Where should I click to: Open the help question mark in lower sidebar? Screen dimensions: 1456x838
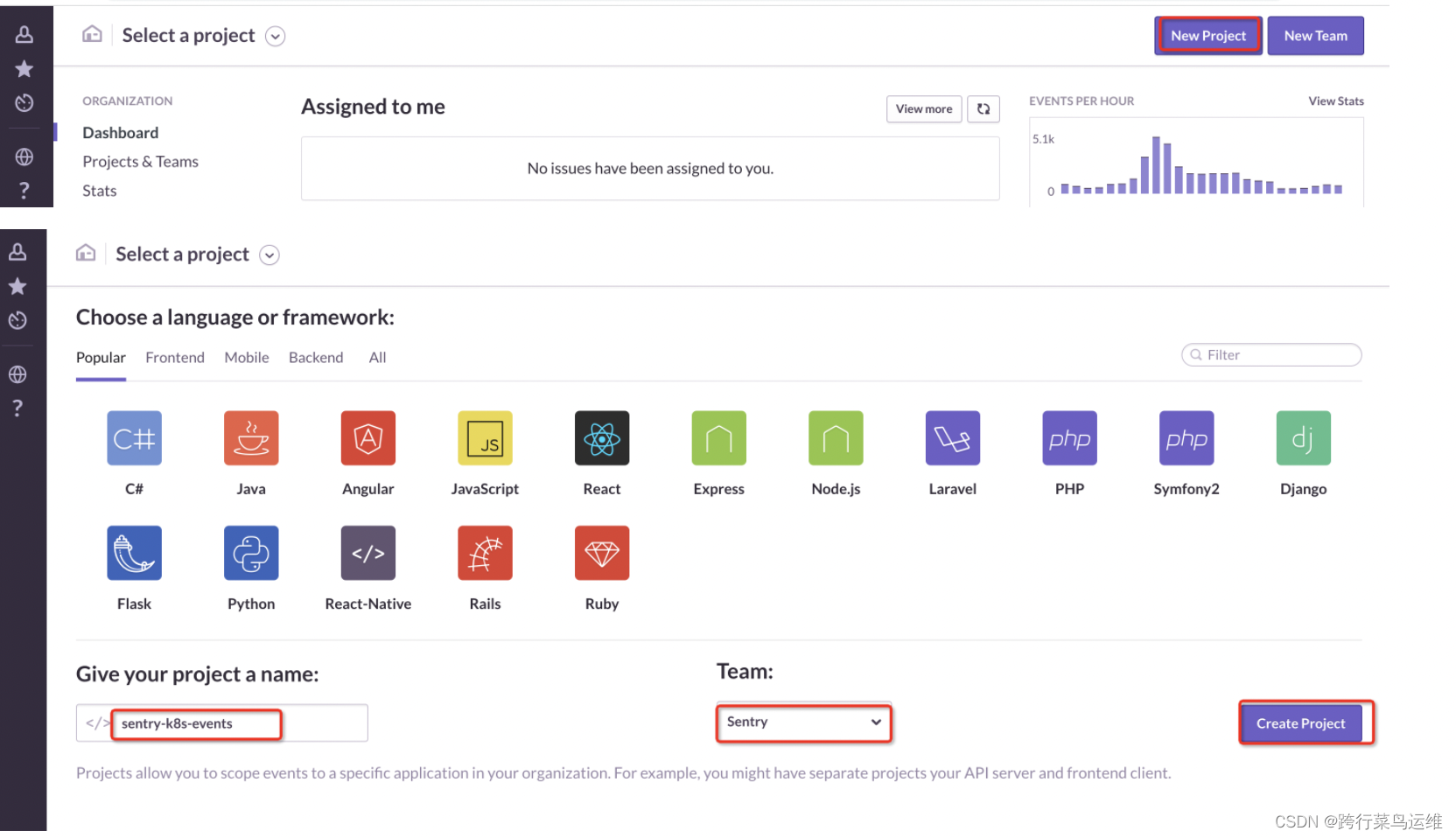17,408
